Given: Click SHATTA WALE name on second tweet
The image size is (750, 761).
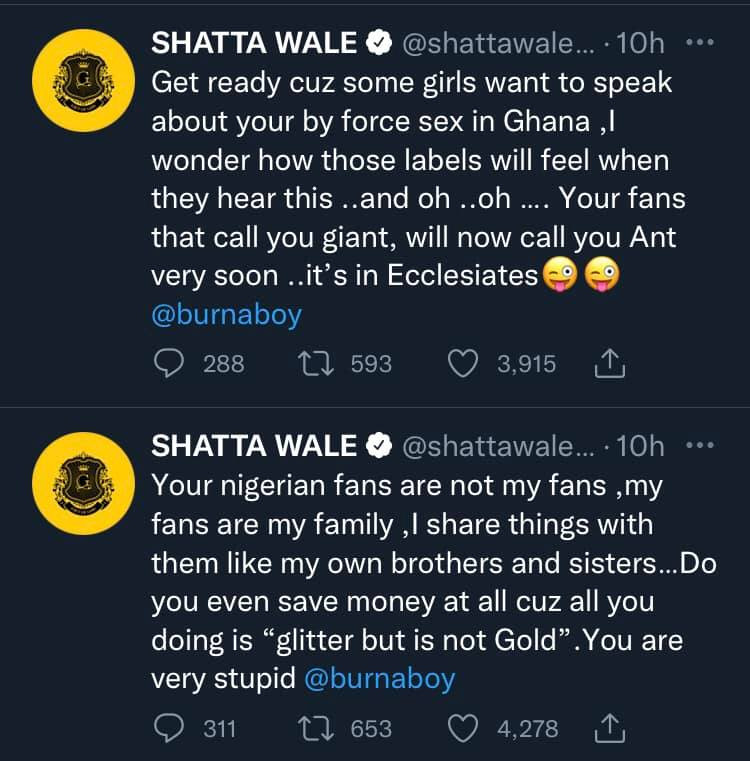Looking at the screenshot, I should (x=254, y=446).
